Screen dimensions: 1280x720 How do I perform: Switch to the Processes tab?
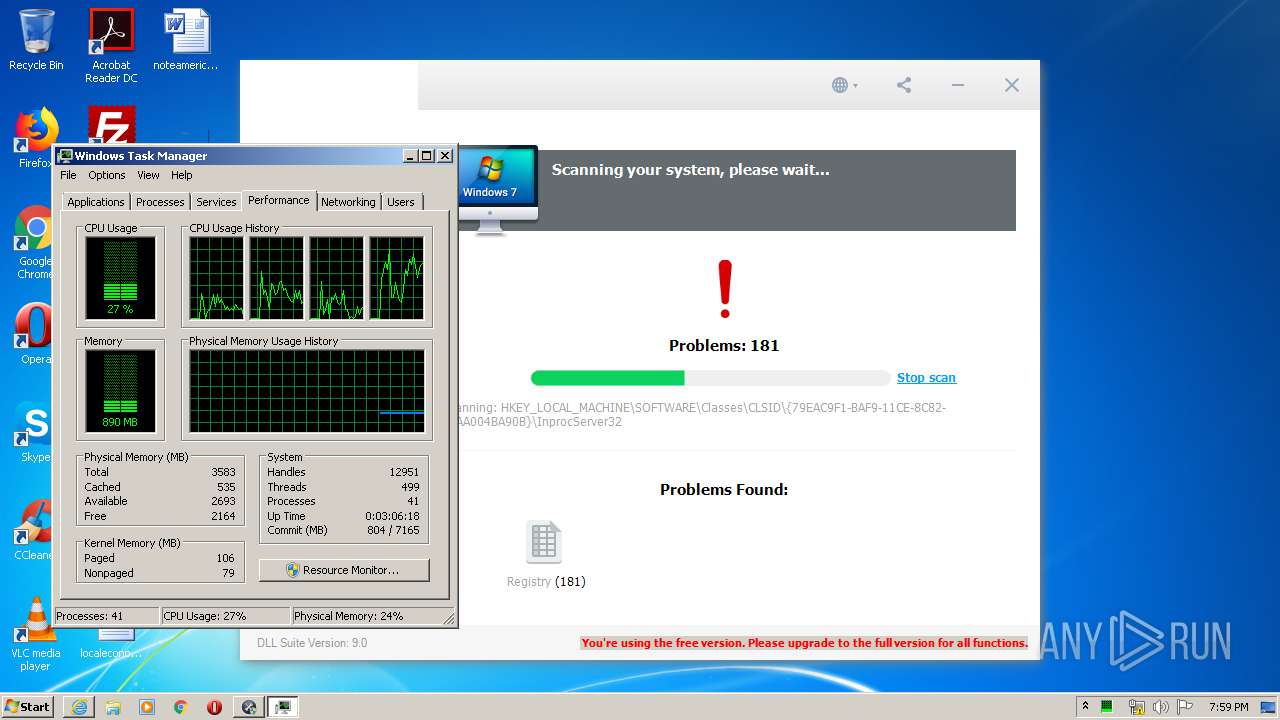160,202
